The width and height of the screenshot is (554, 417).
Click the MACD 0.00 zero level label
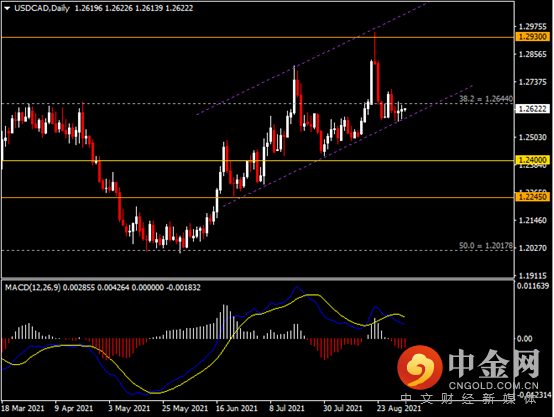pos(524,339)
